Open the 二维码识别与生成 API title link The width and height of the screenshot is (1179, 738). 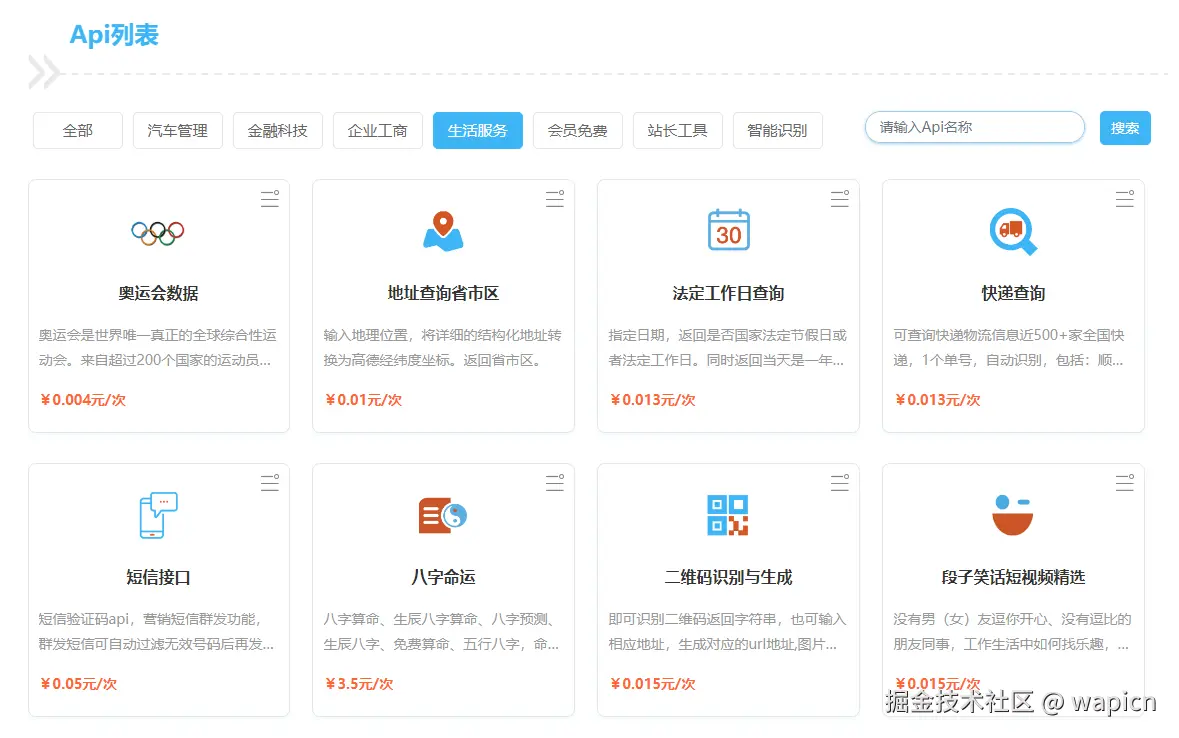click(727, 576)
